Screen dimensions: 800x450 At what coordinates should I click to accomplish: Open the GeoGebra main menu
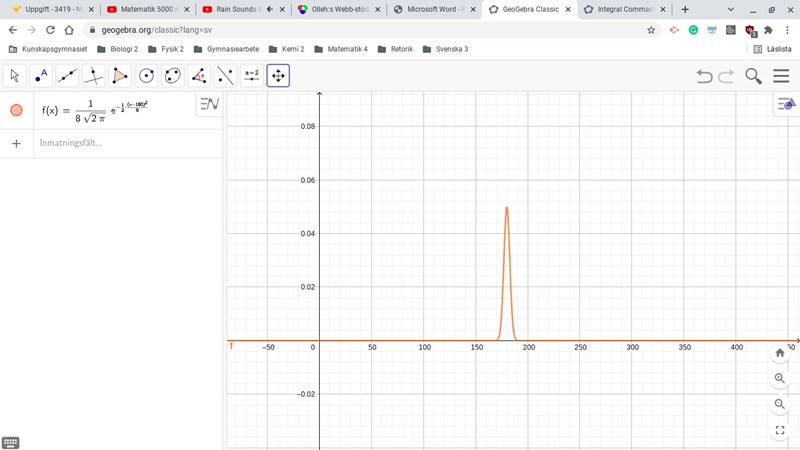click(781, 76)
